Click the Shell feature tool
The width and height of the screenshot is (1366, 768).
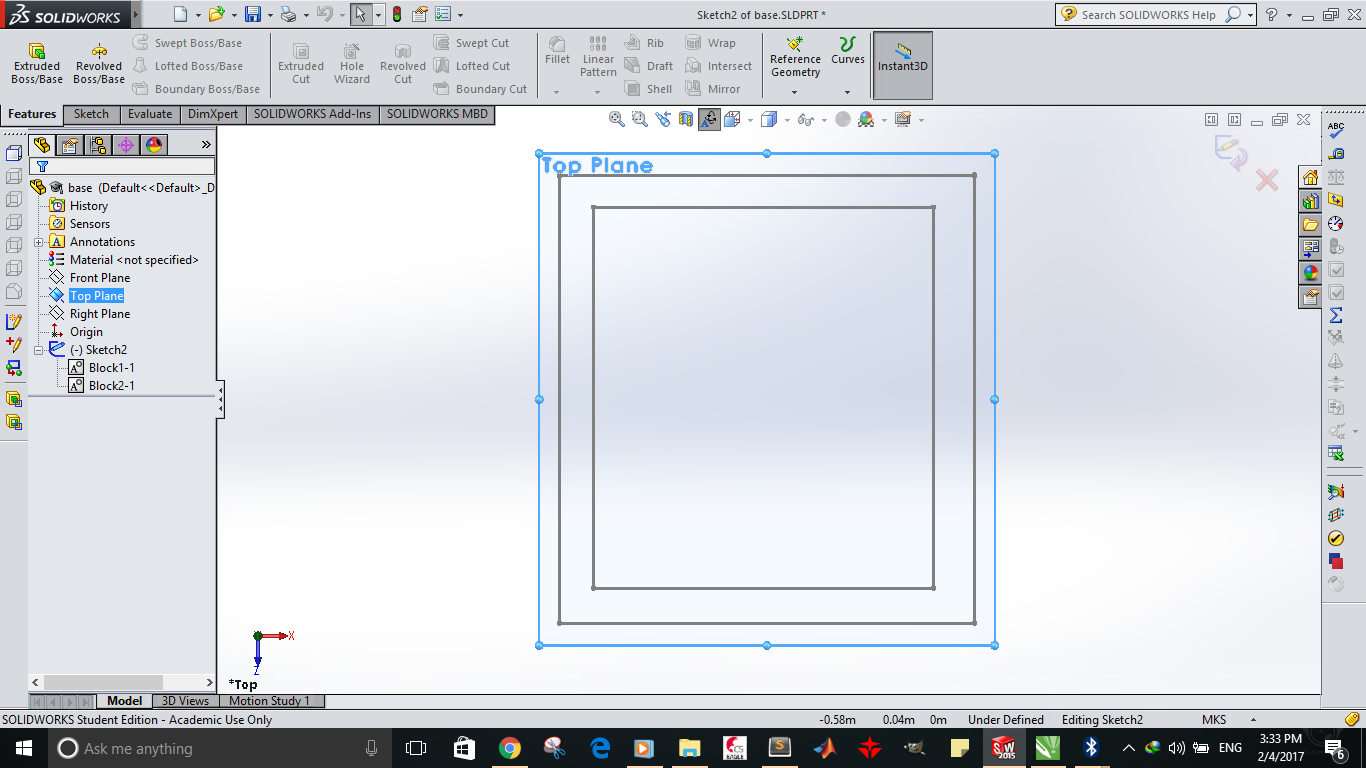[x=648, y=89]
